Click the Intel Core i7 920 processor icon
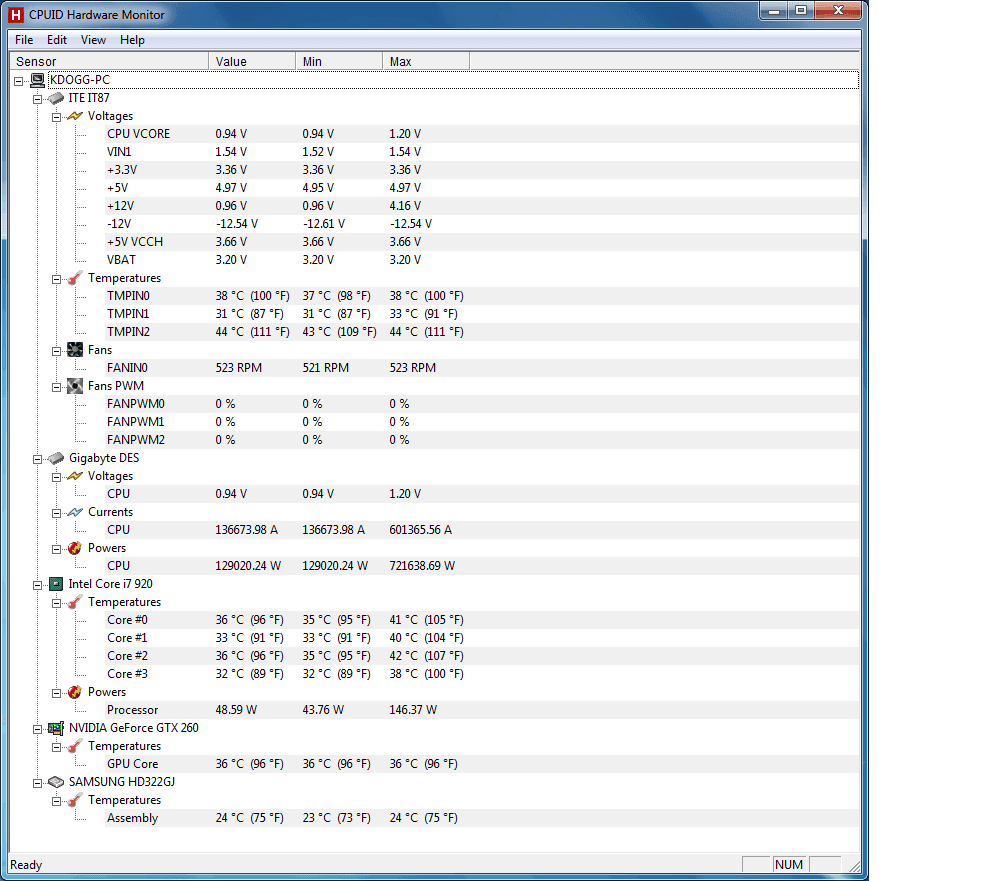This screenshot has width=1008, height=881. pyautogui.click(x=57, y=584)
